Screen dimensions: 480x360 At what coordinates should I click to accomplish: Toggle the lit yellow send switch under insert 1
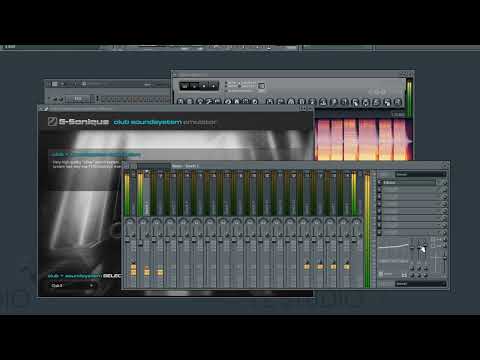point(147,271)
